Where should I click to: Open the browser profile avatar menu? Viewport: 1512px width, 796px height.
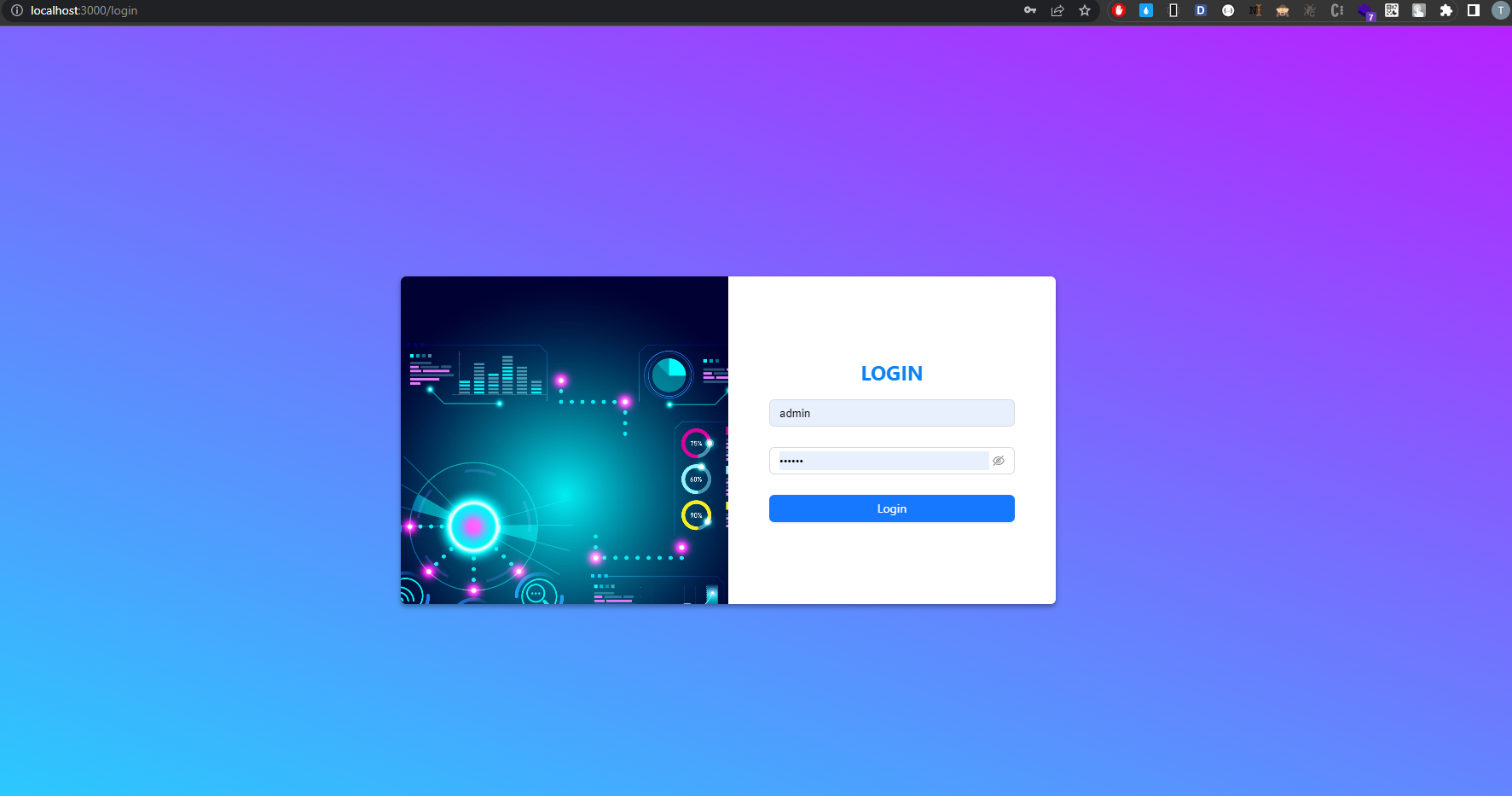pos(1500,11)
